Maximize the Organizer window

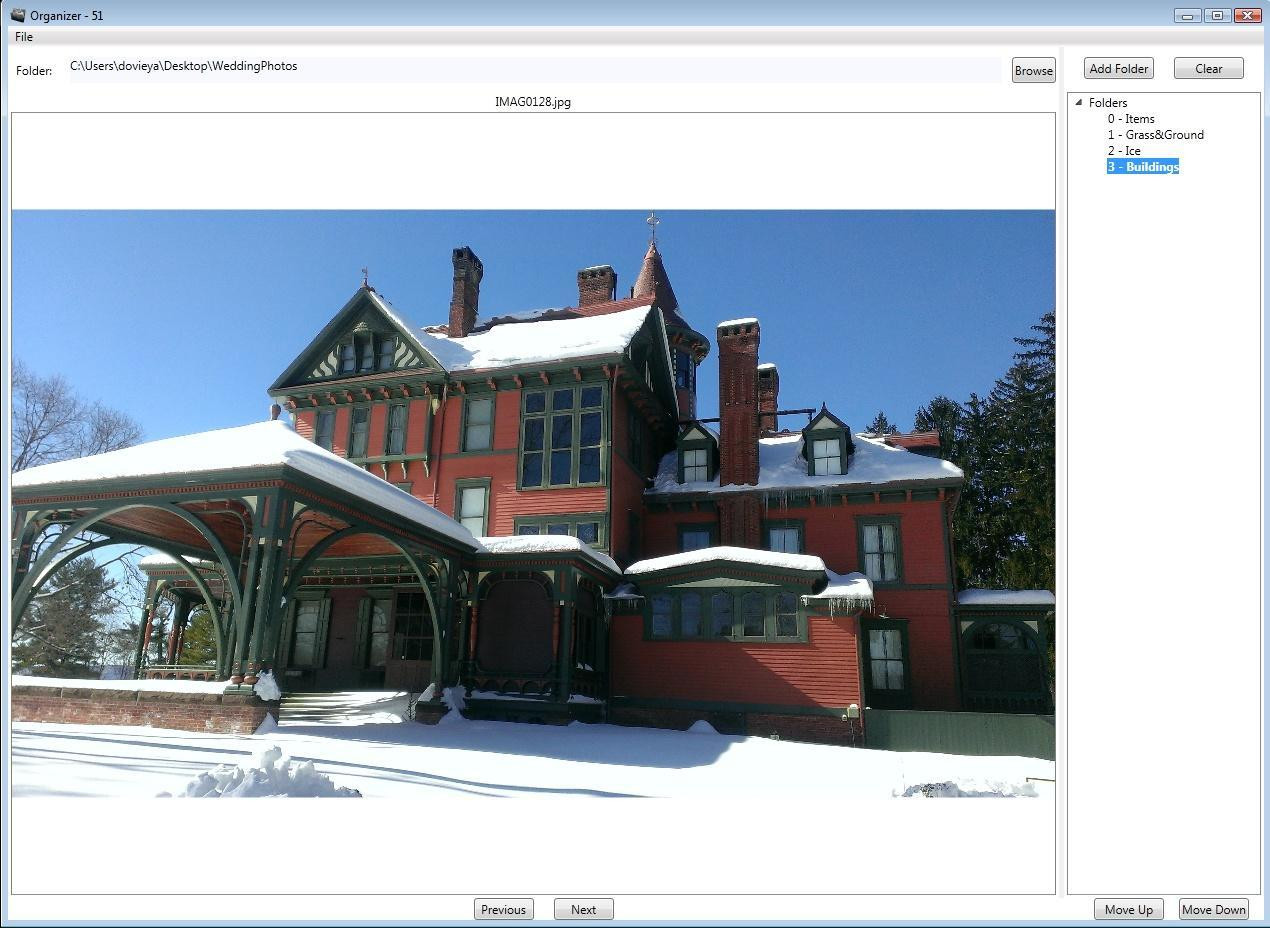click(x=1218, y=15)
